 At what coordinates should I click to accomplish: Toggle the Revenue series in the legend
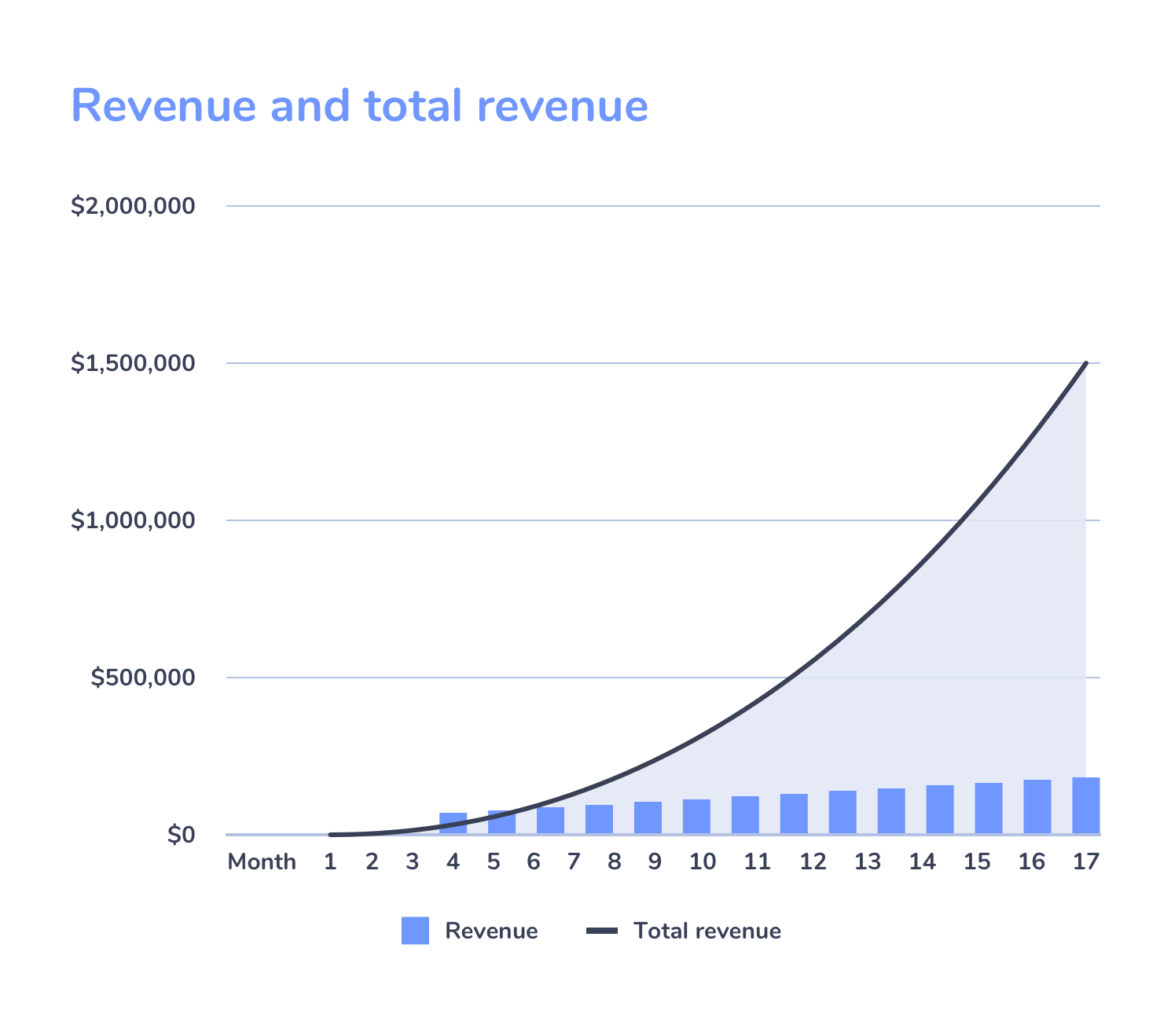pos(414,931)
